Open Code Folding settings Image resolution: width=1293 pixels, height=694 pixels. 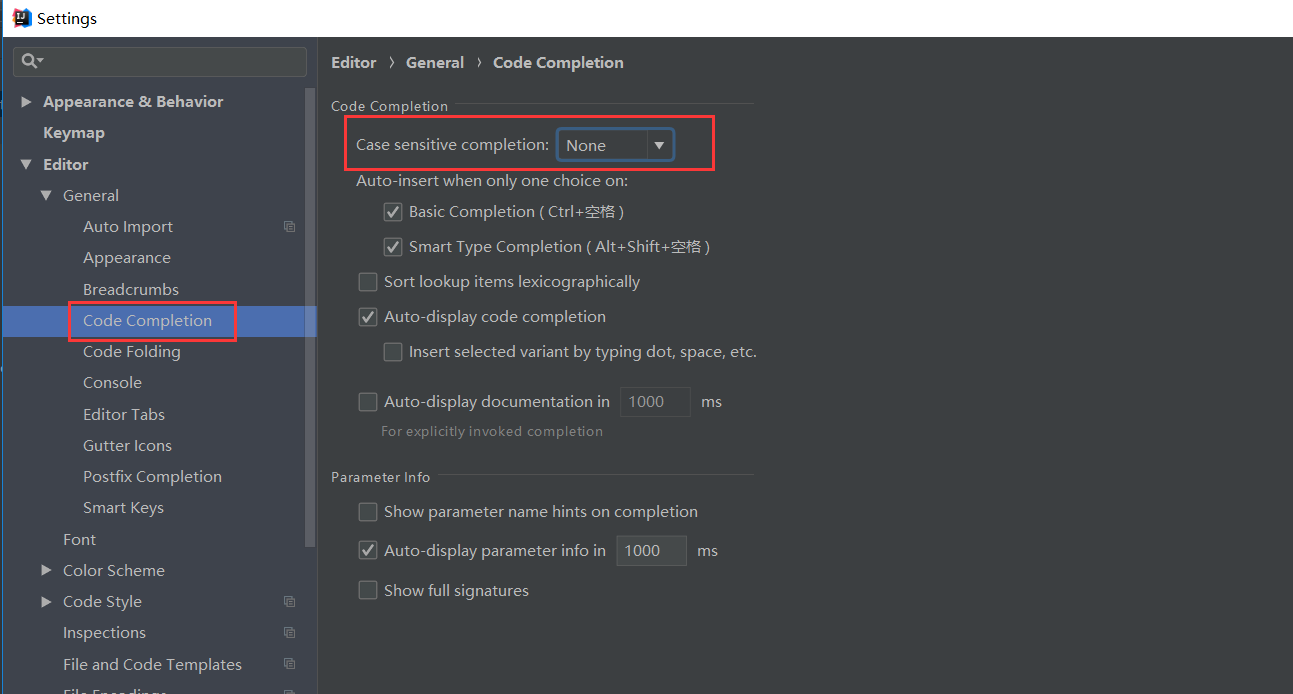(x=132, y=352)
